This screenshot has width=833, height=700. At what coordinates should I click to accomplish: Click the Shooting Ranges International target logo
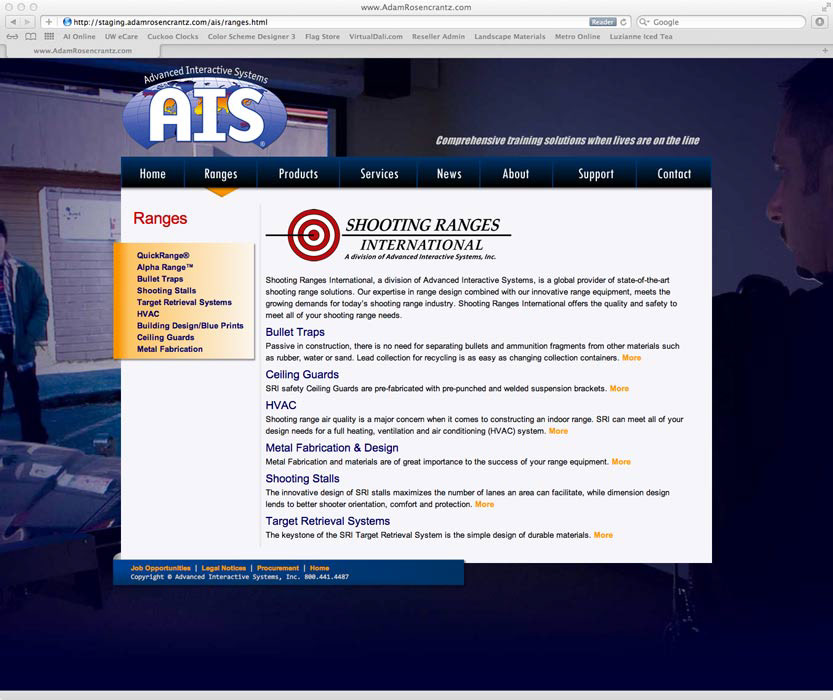pyautogui.click(x=313, y=234)
